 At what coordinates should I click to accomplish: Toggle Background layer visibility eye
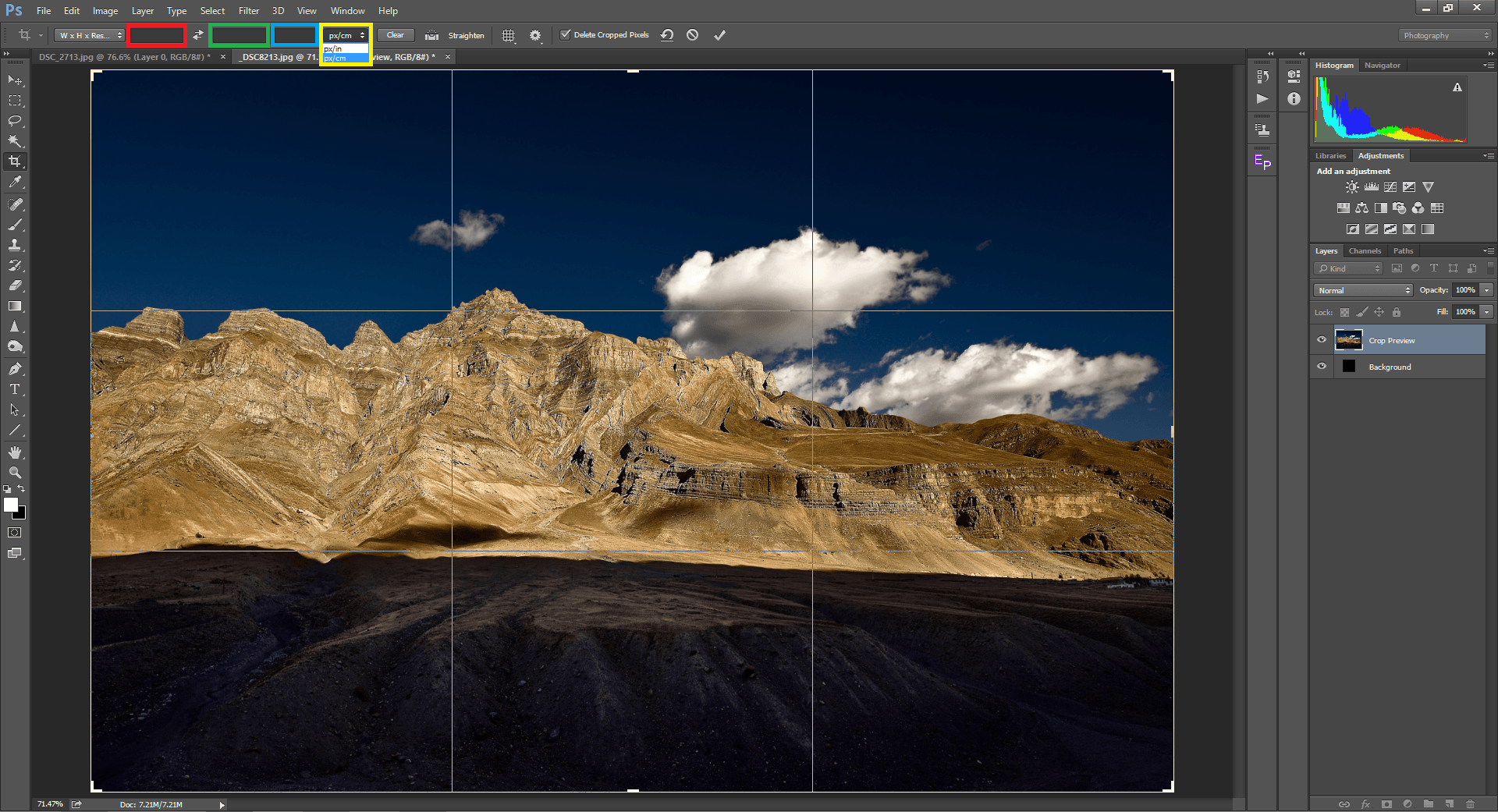[x=1322, y=367]
